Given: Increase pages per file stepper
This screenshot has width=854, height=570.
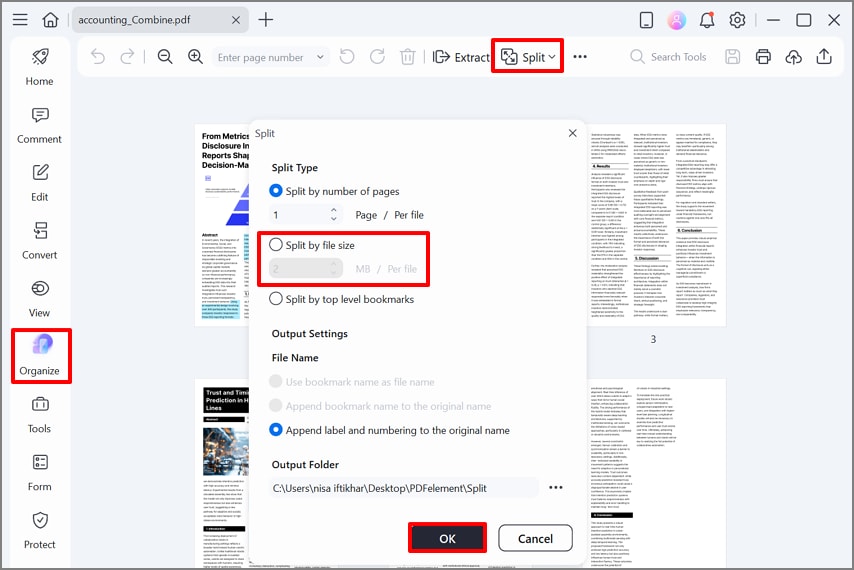Looking at the screenshot, I should [334, 210].
